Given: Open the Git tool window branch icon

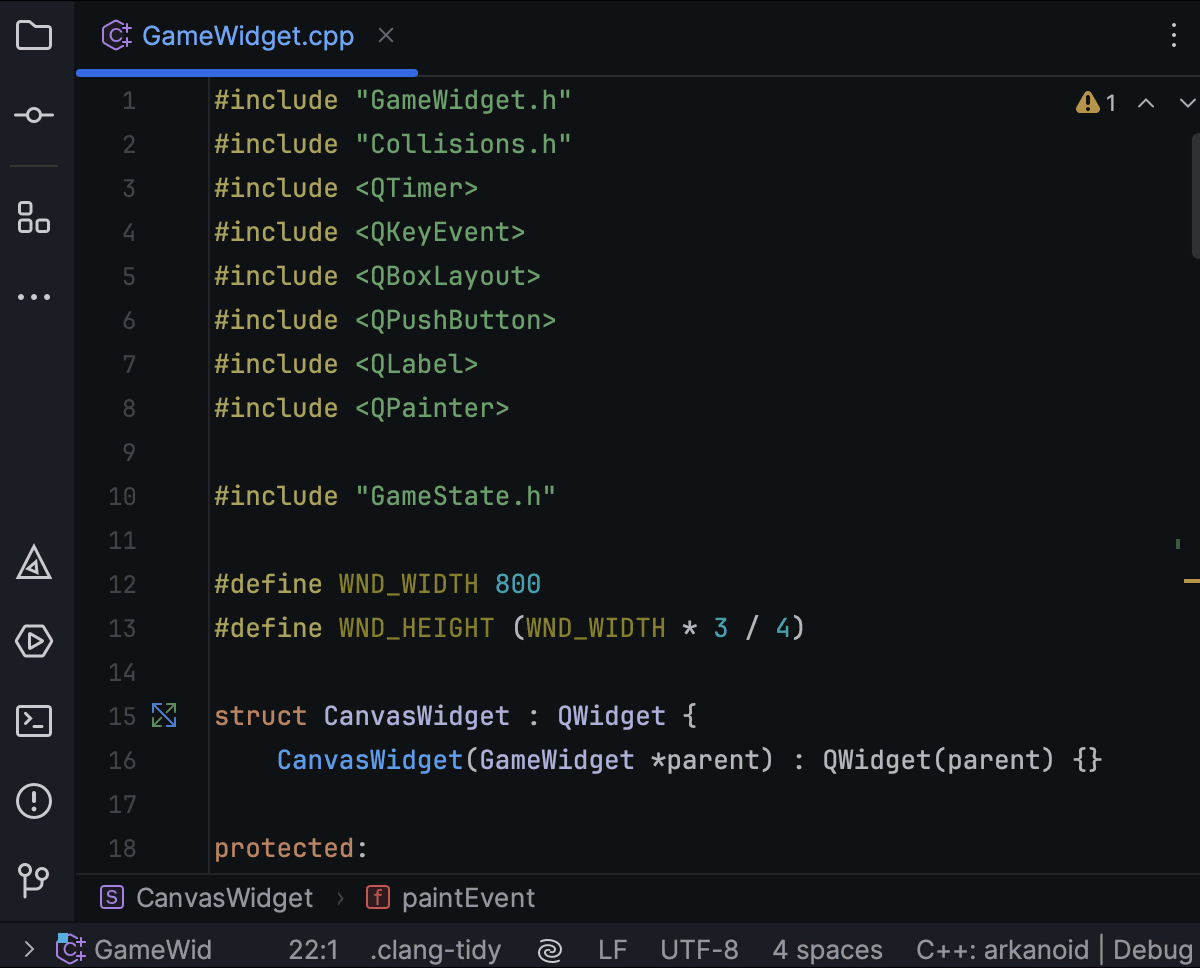Looking at the screenshot, I should tap(34, 879).
